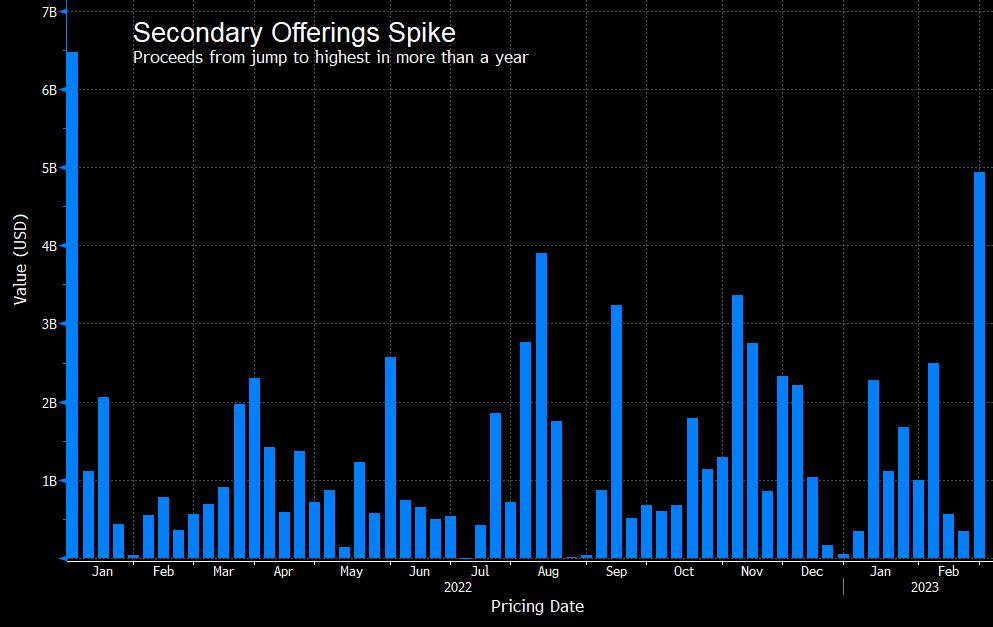Select the 'Pricing Date' horizontal axis title
This screenshot has width=993, height=627.
coord(537,606)
